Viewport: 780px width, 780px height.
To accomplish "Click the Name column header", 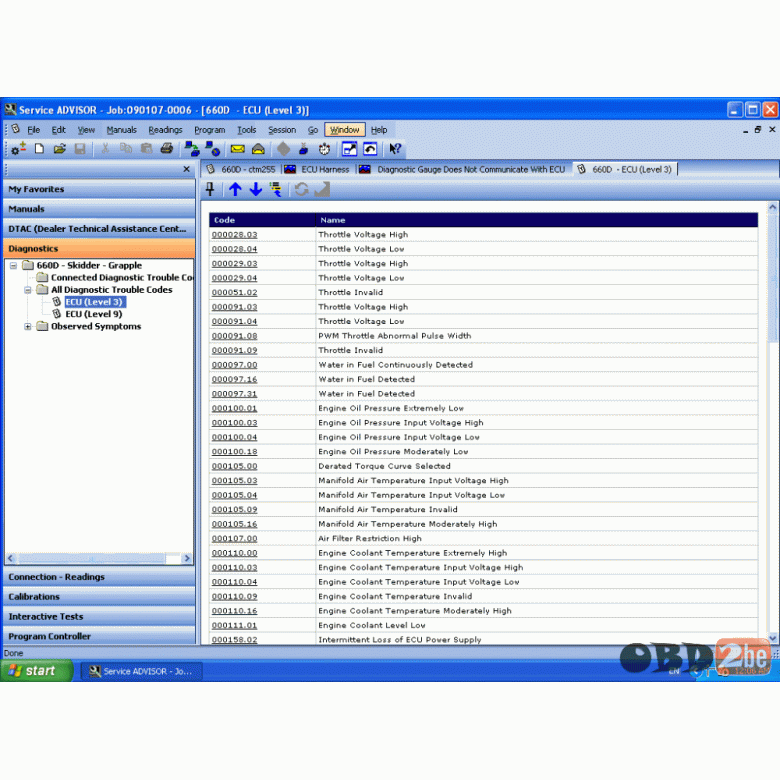I will pos(537,220).
